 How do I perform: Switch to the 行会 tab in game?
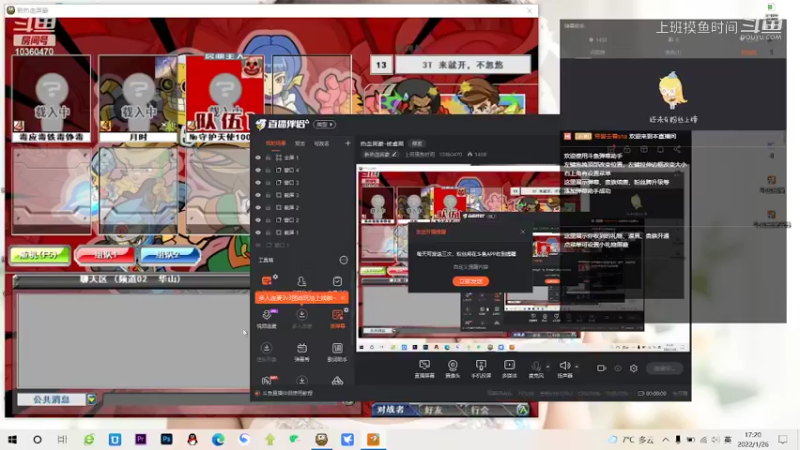coord(480,409)
